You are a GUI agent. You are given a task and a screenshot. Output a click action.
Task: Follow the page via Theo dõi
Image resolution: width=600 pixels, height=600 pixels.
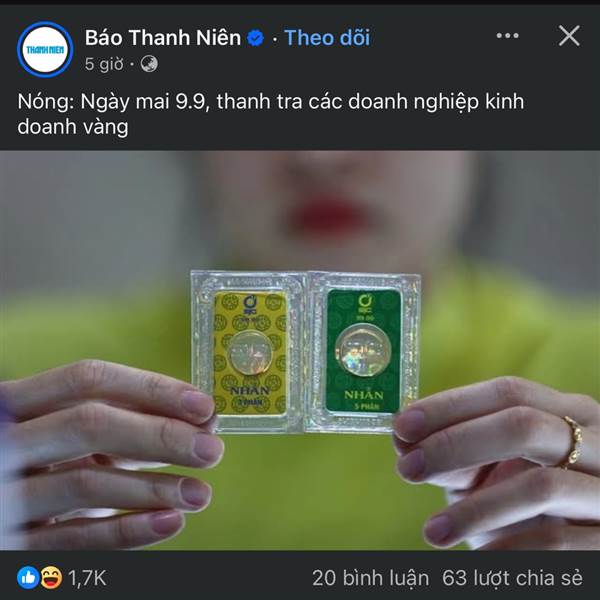[x=328, y=38]
